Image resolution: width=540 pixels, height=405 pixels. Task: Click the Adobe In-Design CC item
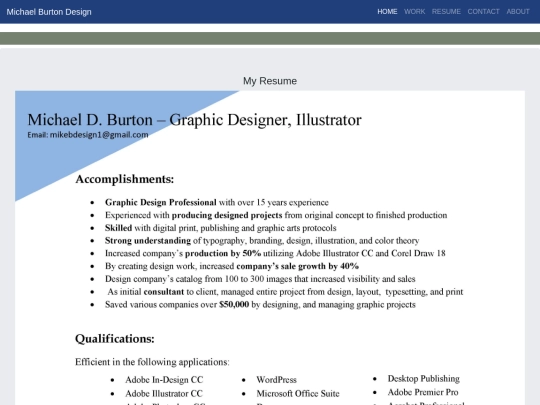(164, 380)
